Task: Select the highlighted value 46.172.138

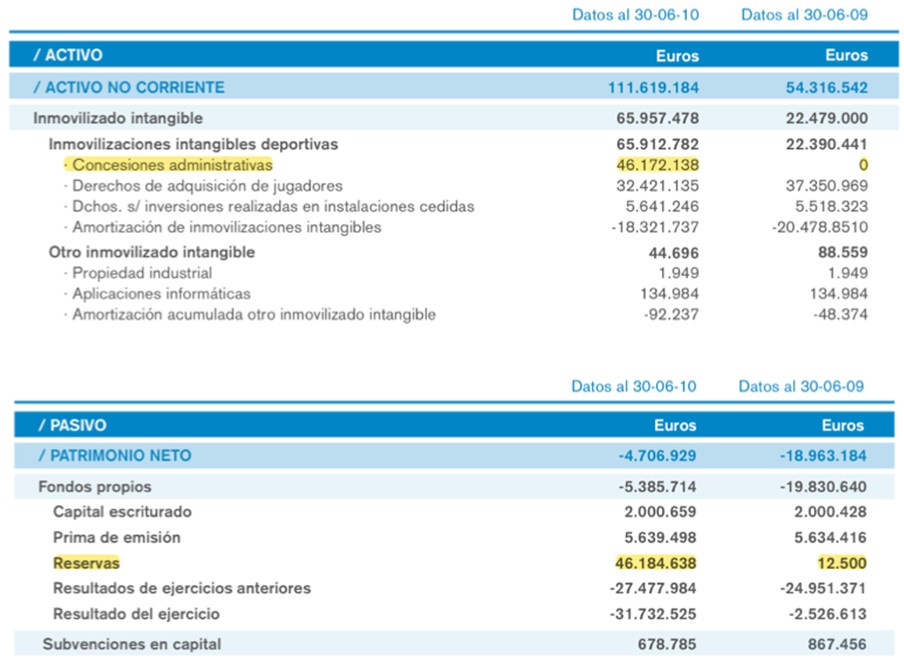Action: click(657, 165)
